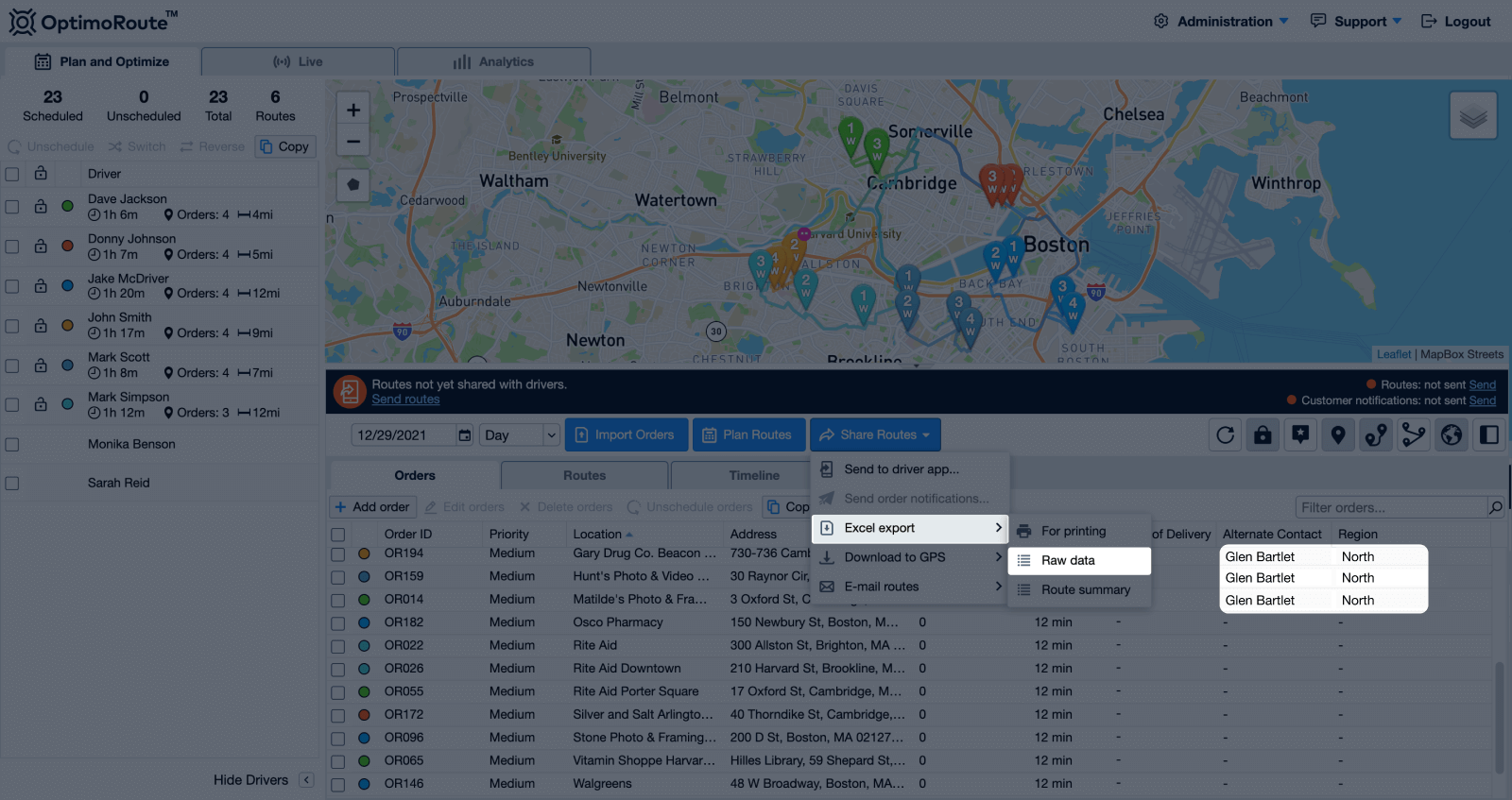Open the Analytics tab
This screenshot has width=1512, height=800.
coord(493,61)
